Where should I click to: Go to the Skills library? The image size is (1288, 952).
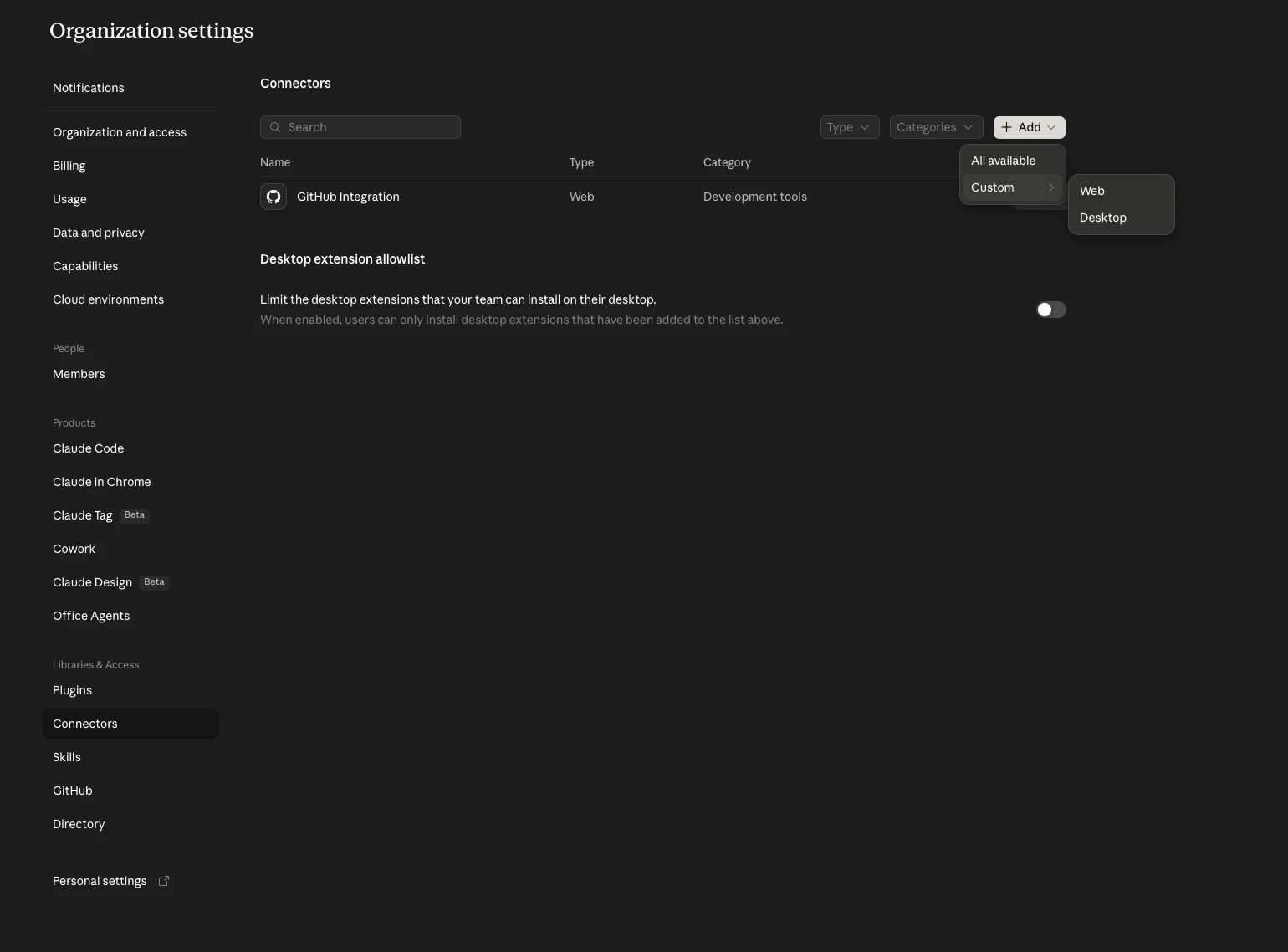pos(131,757)
